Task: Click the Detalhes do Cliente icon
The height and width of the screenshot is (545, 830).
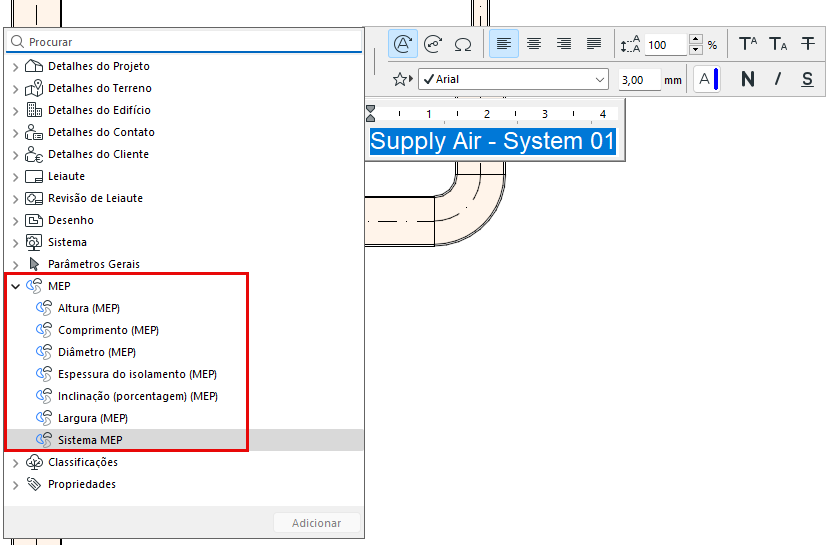Action: 34,154
